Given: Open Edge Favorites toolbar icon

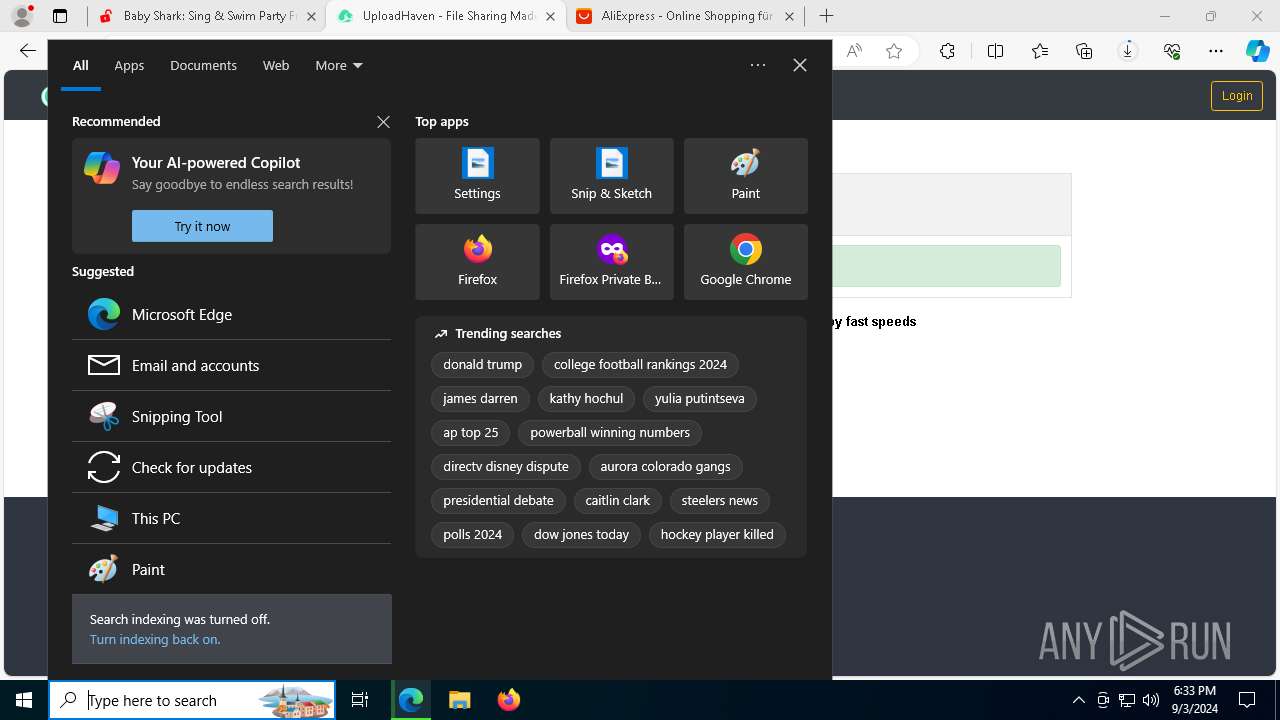Looking at the screenshot, I should (x=1040, y=51).
